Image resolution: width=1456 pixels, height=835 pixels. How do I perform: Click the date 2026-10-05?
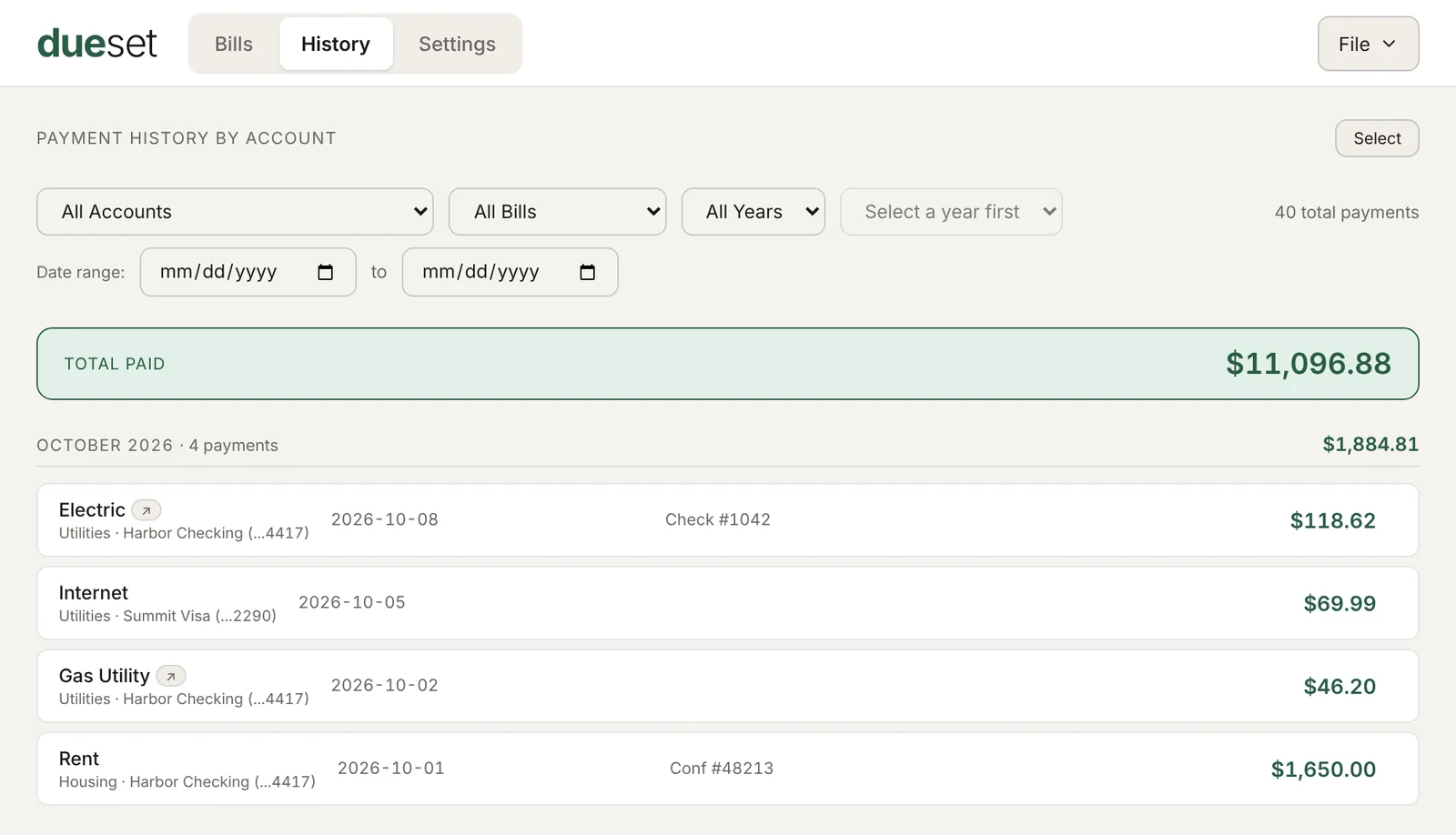(352, 602)
